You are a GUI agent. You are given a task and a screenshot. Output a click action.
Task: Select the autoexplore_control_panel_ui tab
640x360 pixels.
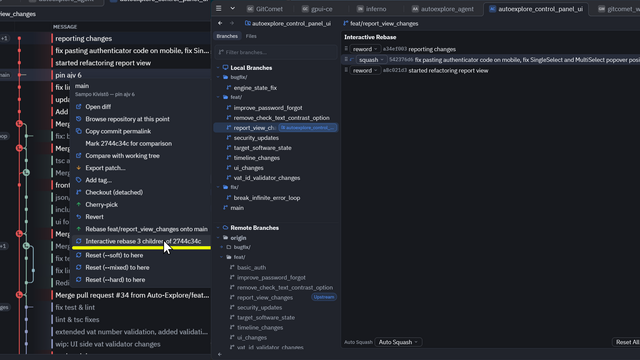[536, 9]
